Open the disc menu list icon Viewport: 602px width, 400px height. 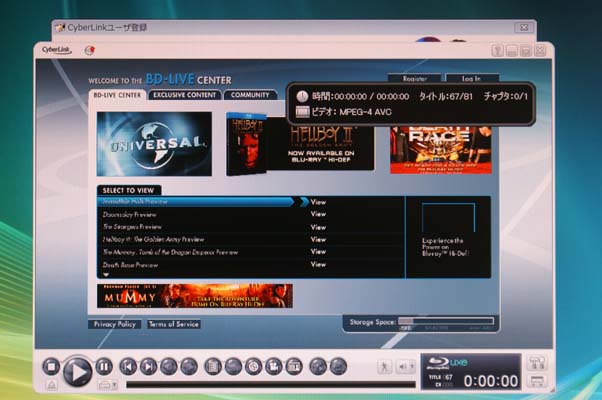(x=213, y=367)
